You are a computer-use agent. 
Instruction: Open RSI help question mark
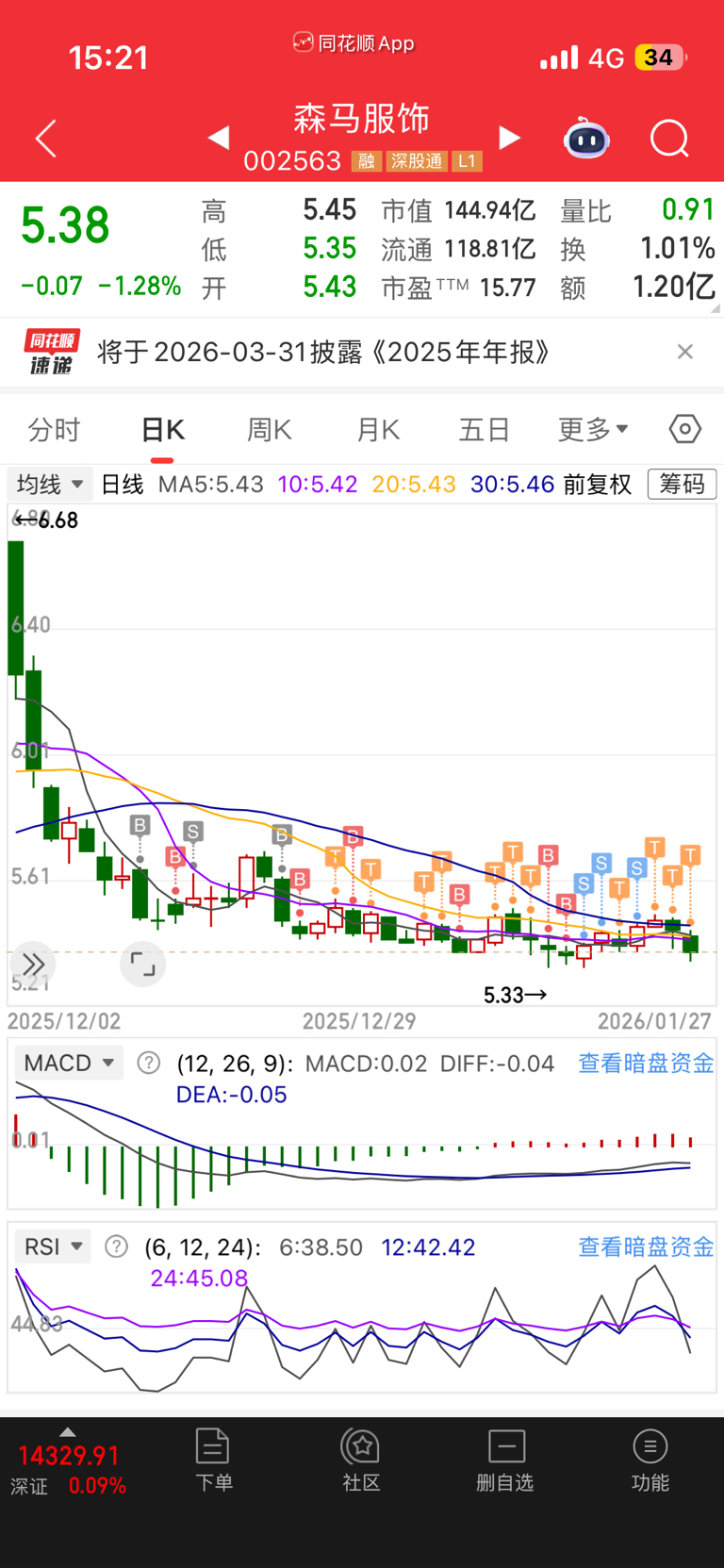[x=116, y=1246]
